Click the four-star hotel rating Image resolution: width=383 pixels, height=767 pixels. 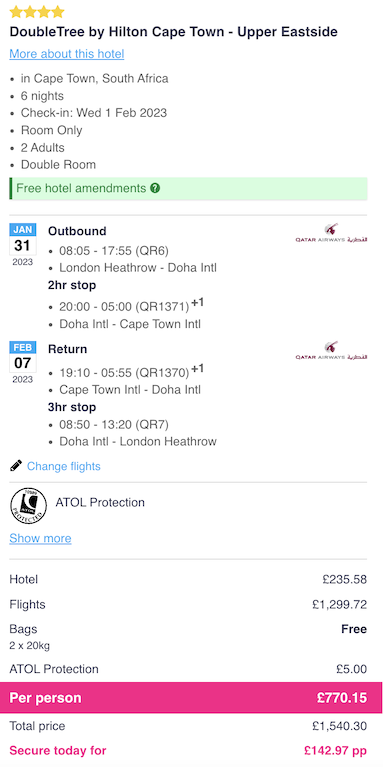click(37, 12)
